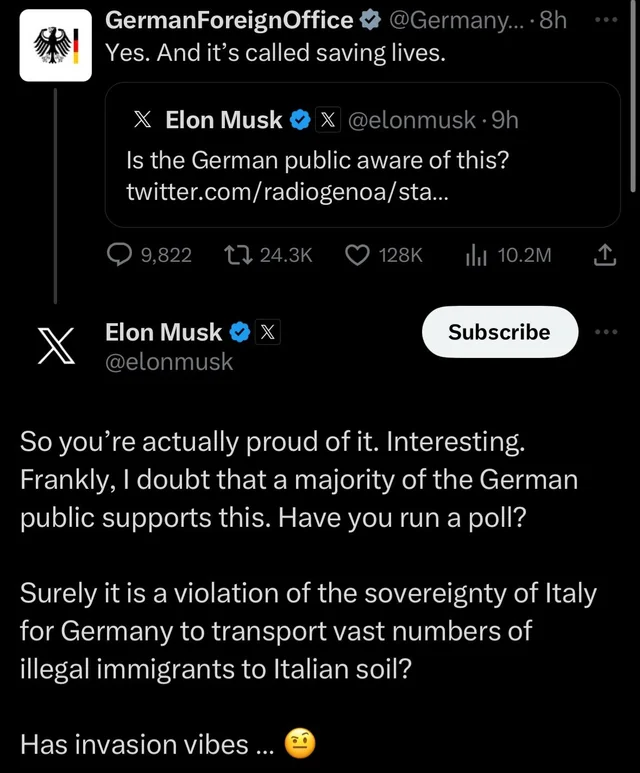The height and width of the screenshot is (773, 640).
Task: Open the @elonmusk handle under Elon Musk
Action: pos(169,362)
